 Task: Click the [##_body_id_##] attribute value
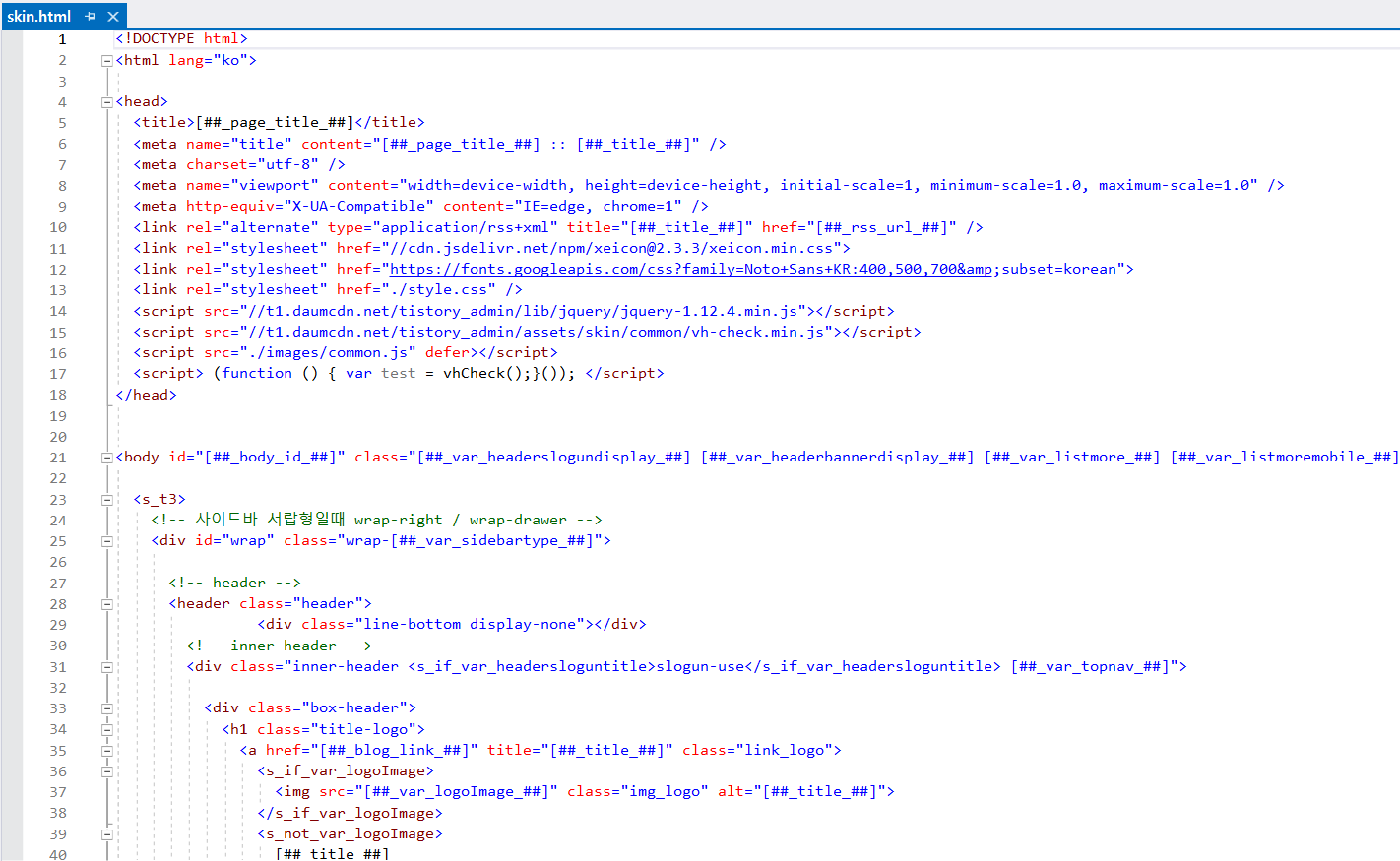point(270,457)
